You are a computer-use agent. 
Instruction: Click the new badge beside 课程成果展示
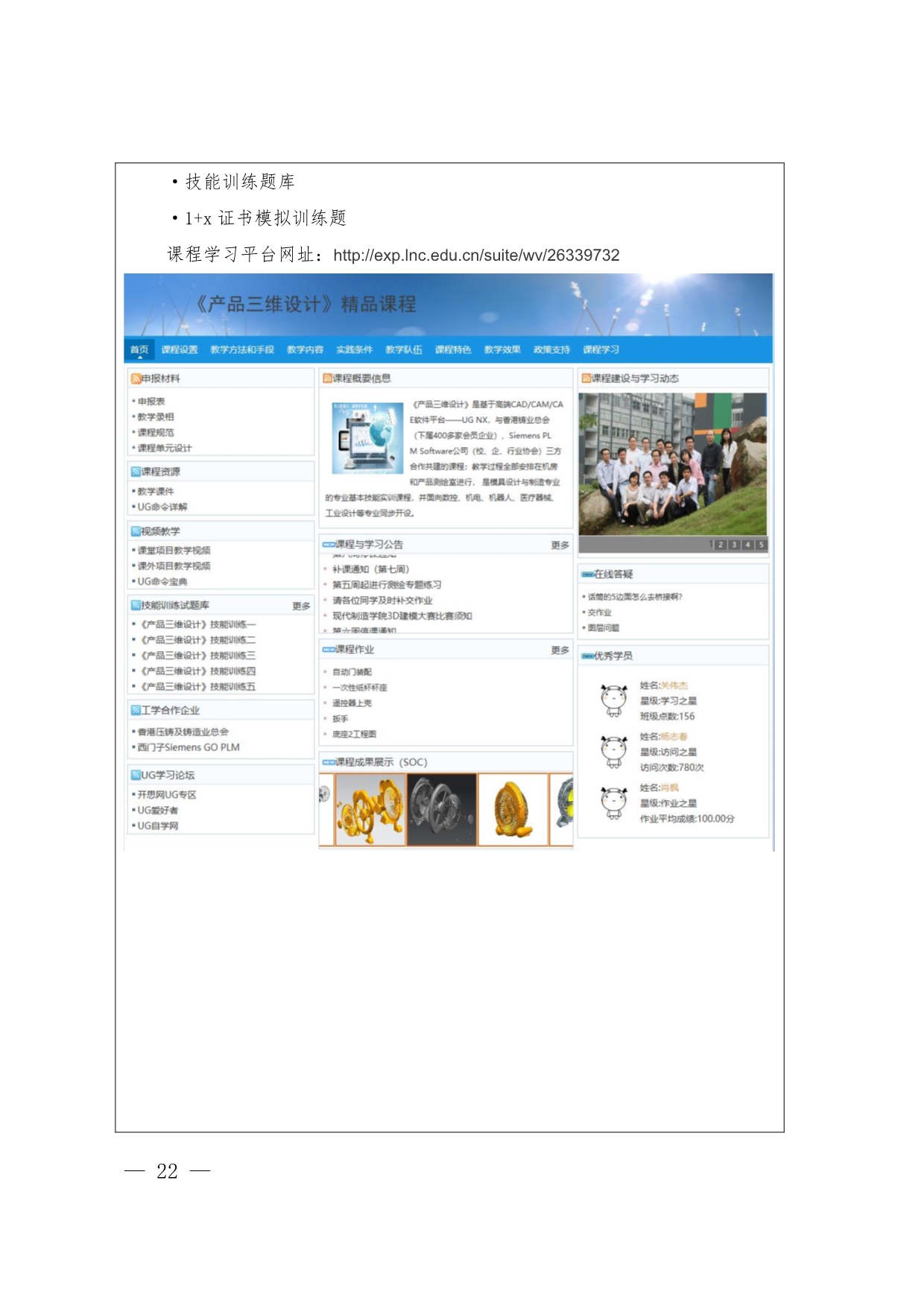pyautogui.click(x=329, y=762)
